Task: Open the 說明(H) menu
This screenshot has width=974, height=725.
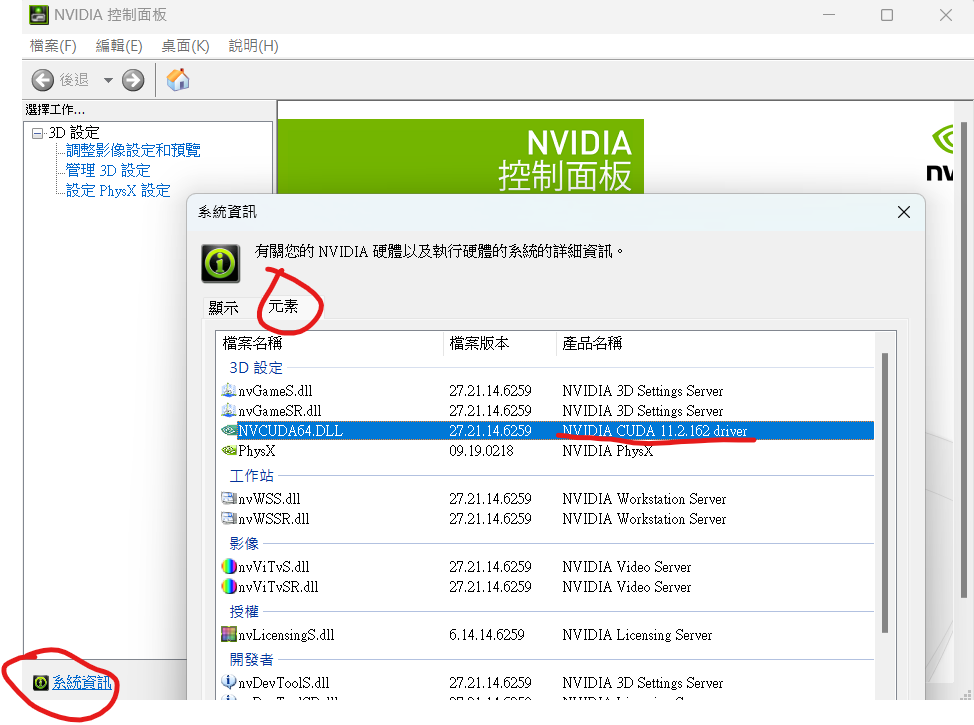Action: point(253,46)
